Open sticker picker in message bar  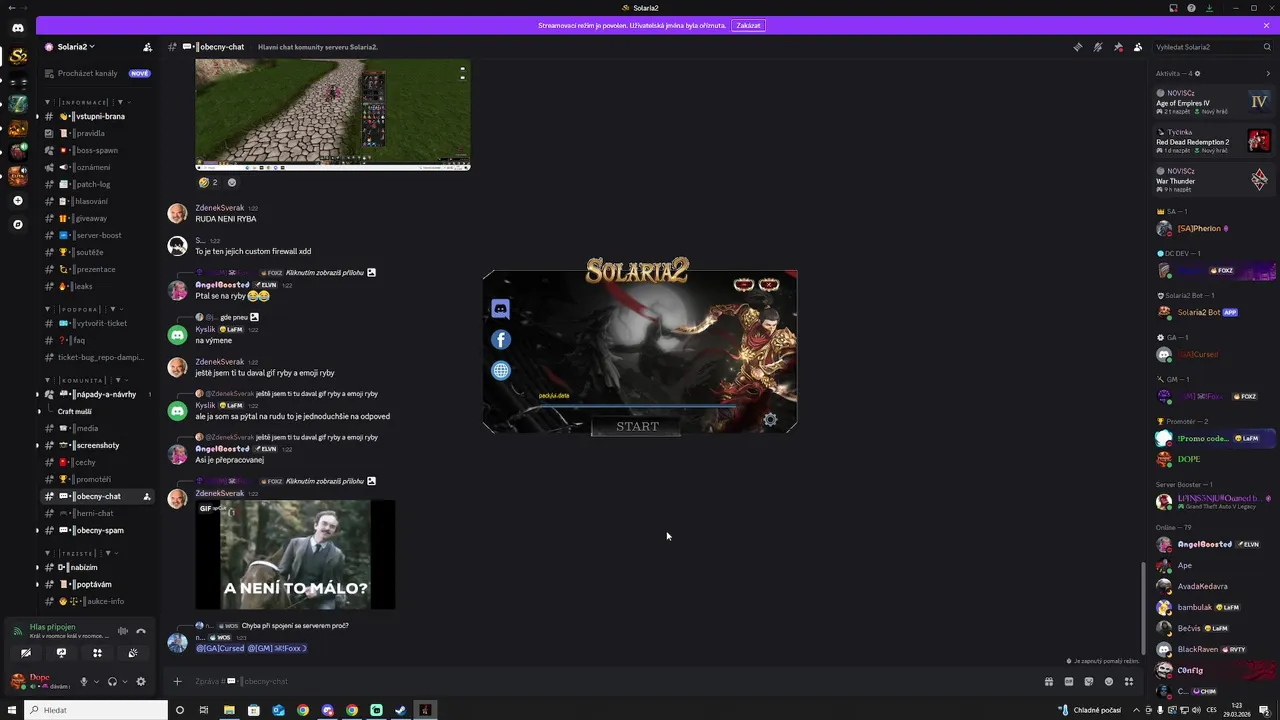[x=1089, y=681]
